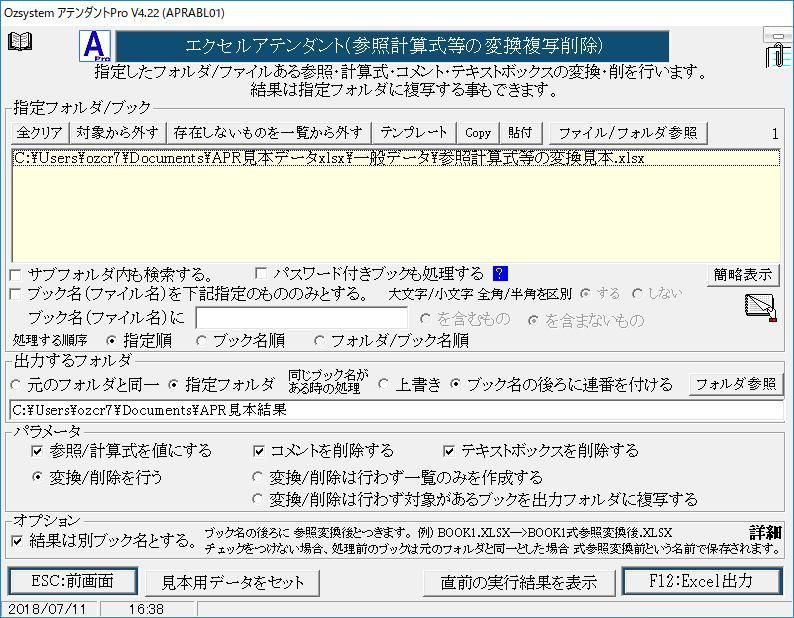Click the notepad with pencil icon
794x618 pixels.
[761, 307]
